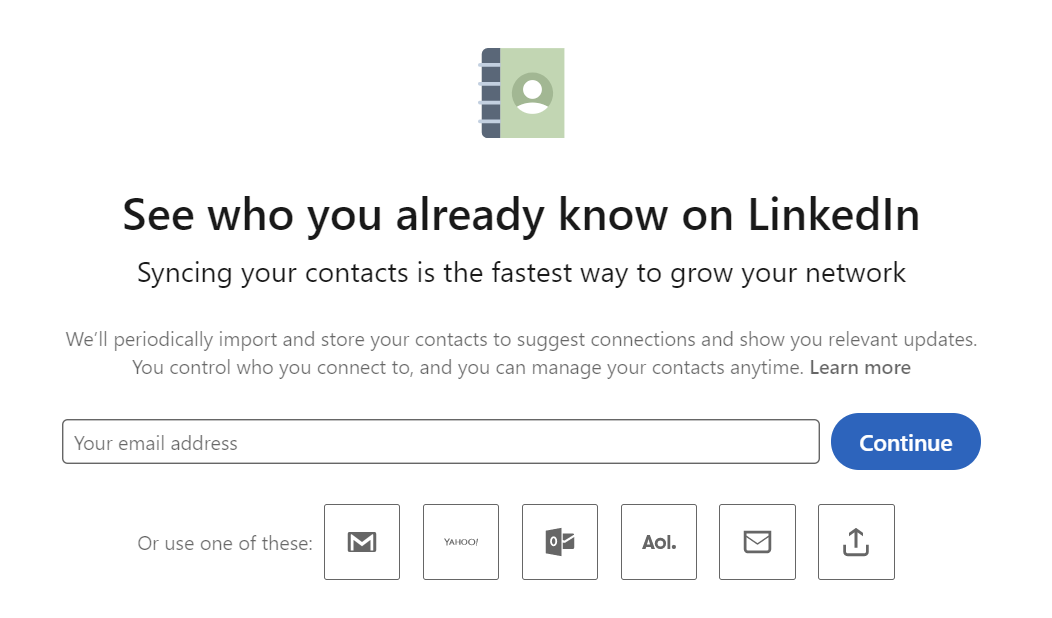This screenshot has height=618, width=1052.
Task: Open the 'Learn more' link
Action: pos(860,368)
